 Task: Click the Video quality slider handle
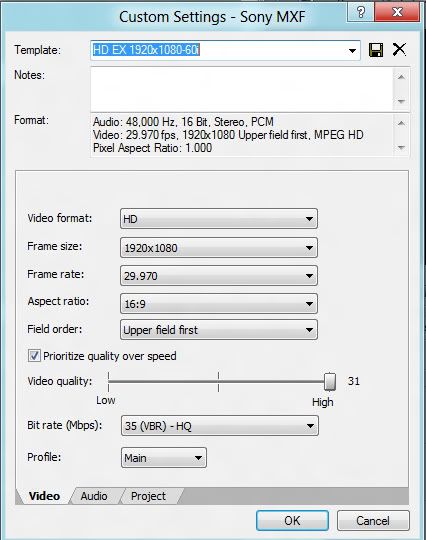tap(330, 382)
